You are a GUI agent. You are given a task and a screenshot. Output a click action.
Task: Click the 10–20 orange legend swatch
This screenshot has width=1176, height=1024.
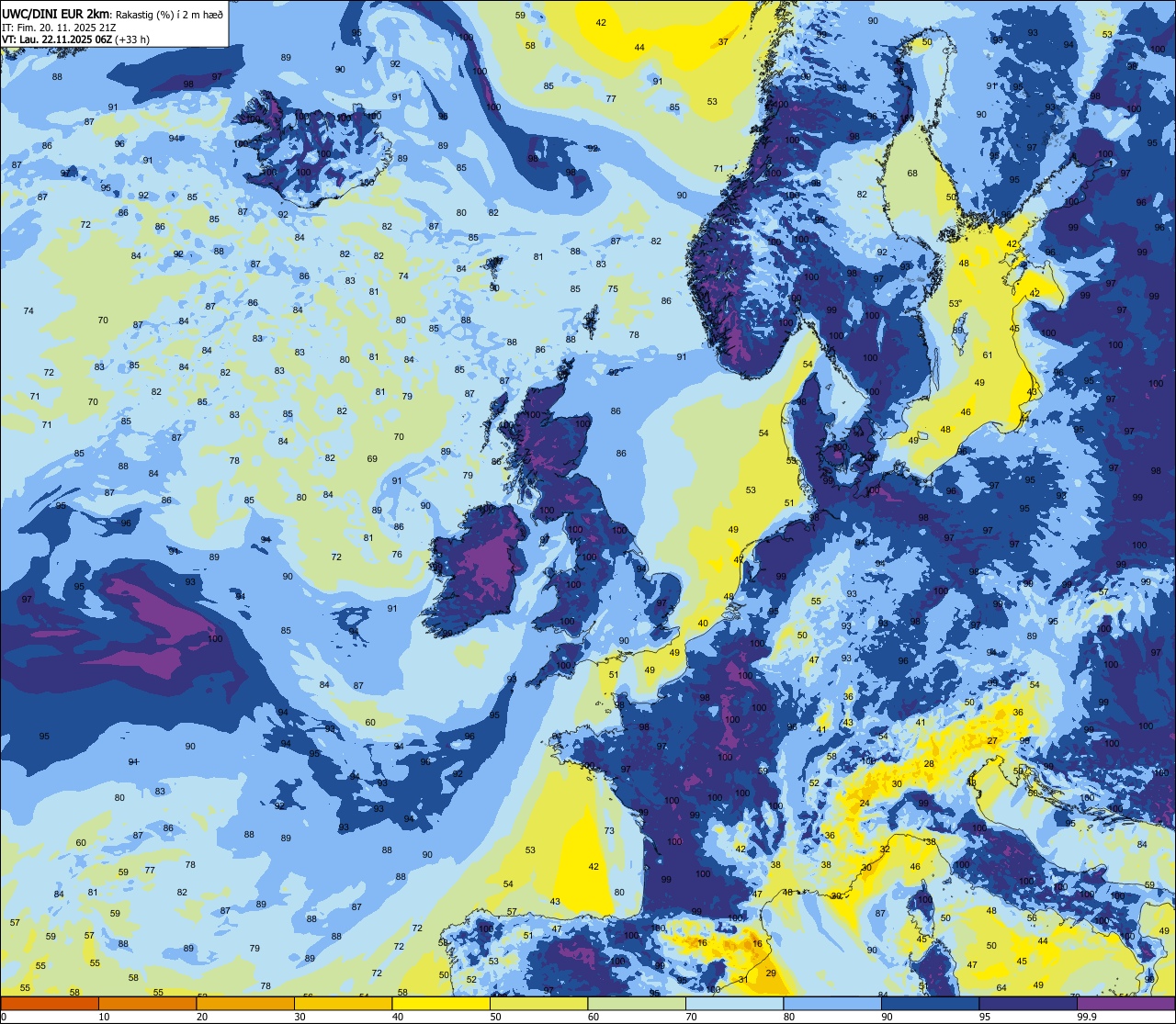click(x=147, y=1003)
